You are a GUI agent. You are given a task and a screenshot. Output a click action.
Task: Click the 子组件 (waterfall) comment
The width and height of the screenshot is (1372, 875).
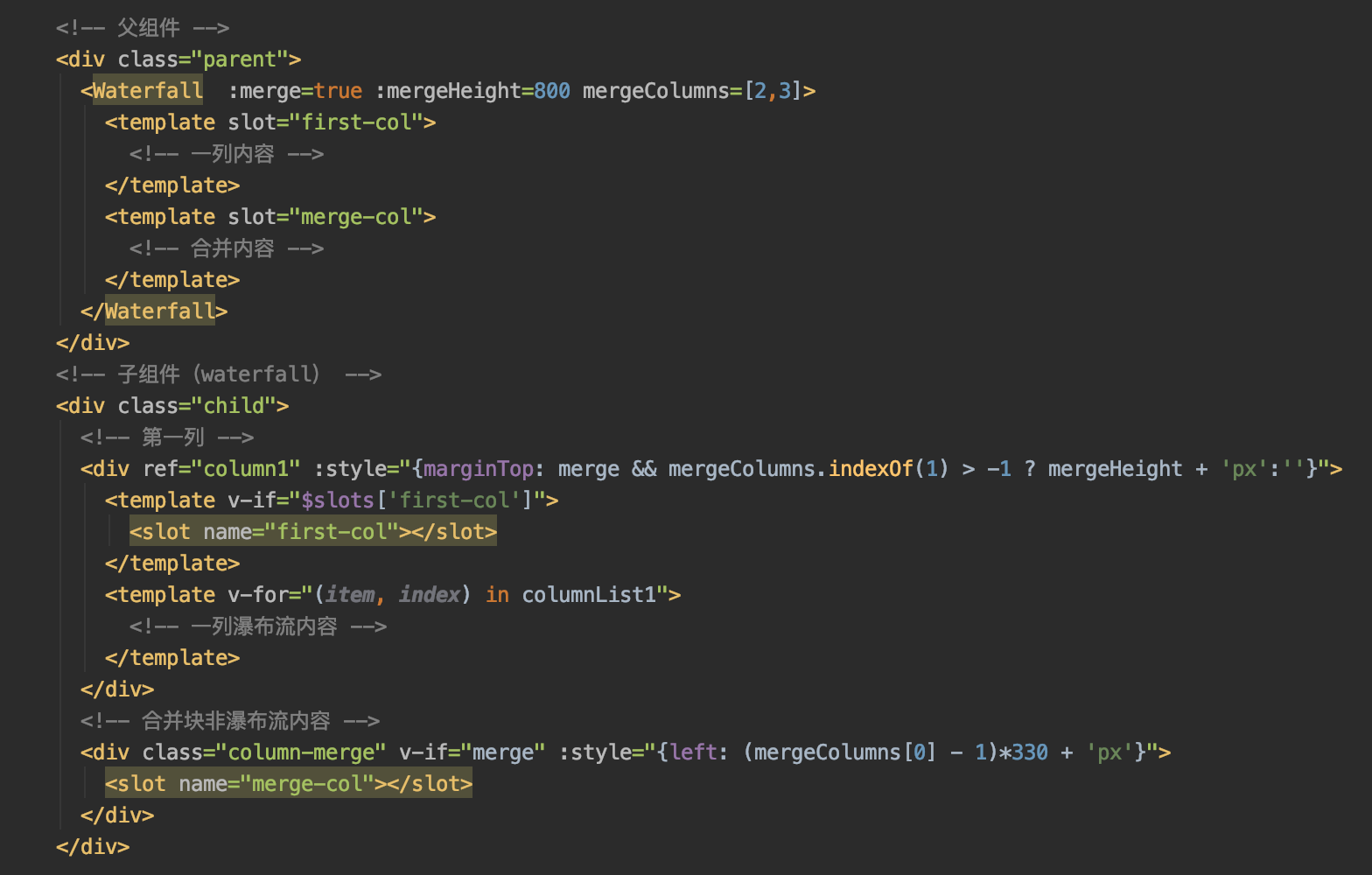click(x=219, y=374)
